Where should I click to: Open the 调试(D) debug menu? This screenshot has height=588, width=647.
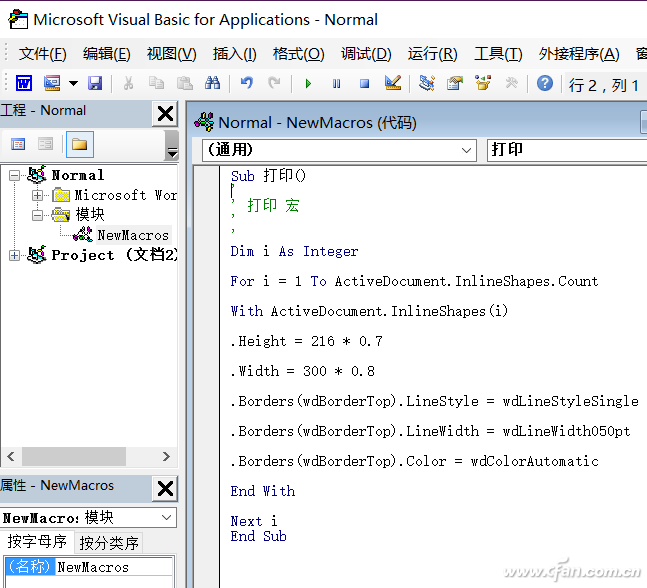tap(366, 54)
